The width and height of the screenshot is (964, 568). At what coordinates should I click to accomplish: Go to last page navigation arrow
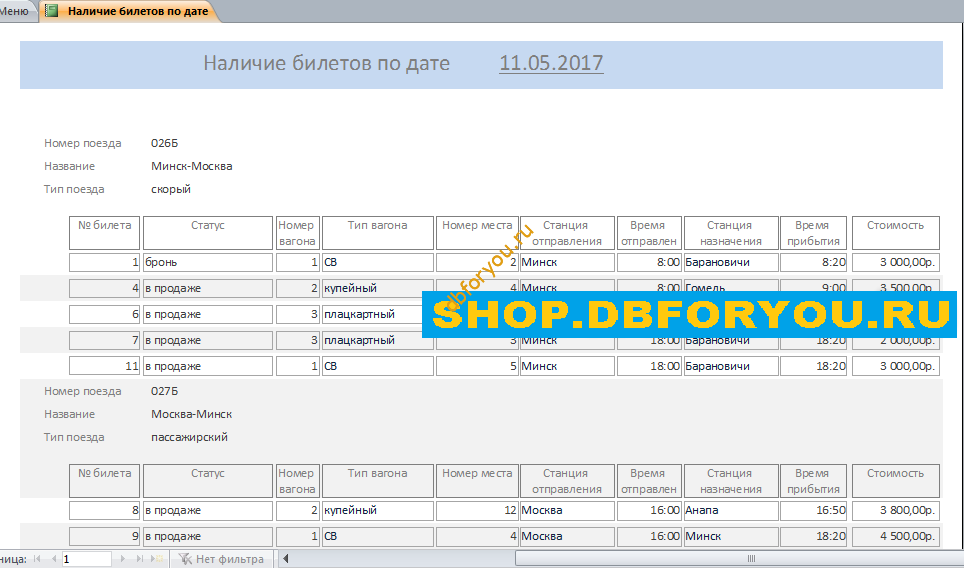click(140, 559)
